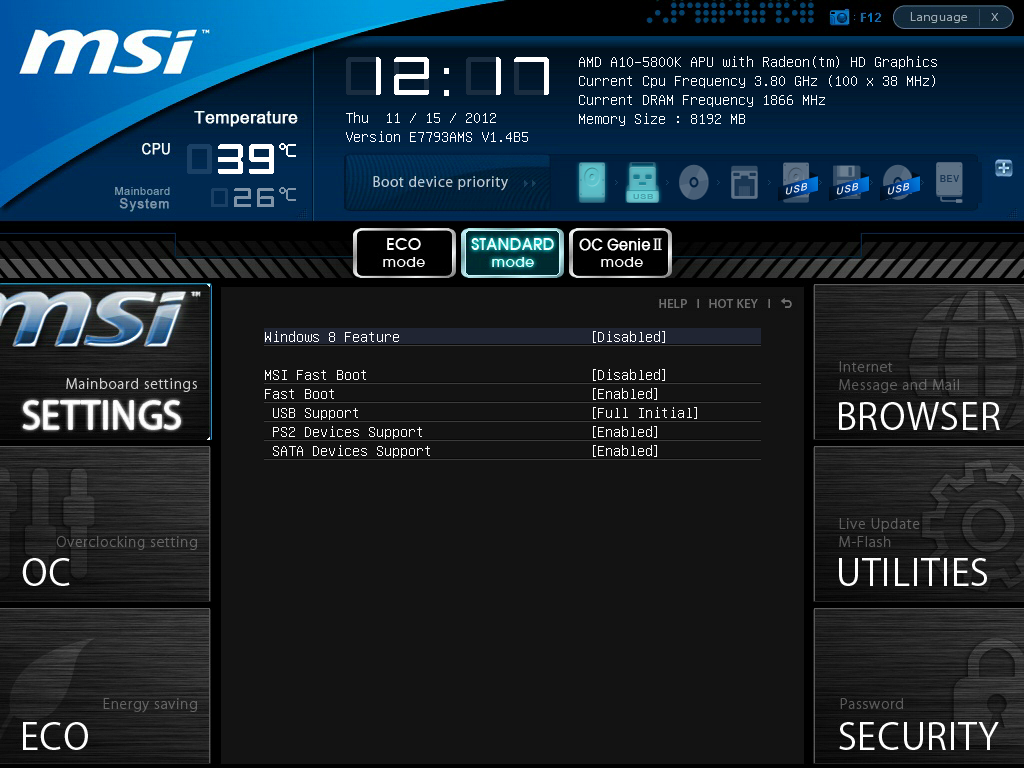The width and height of the screenshot is (1024, 768).
Task: Click BIOS version E7793AMS V1.4B5 text
Action: (x=437, y=137)
